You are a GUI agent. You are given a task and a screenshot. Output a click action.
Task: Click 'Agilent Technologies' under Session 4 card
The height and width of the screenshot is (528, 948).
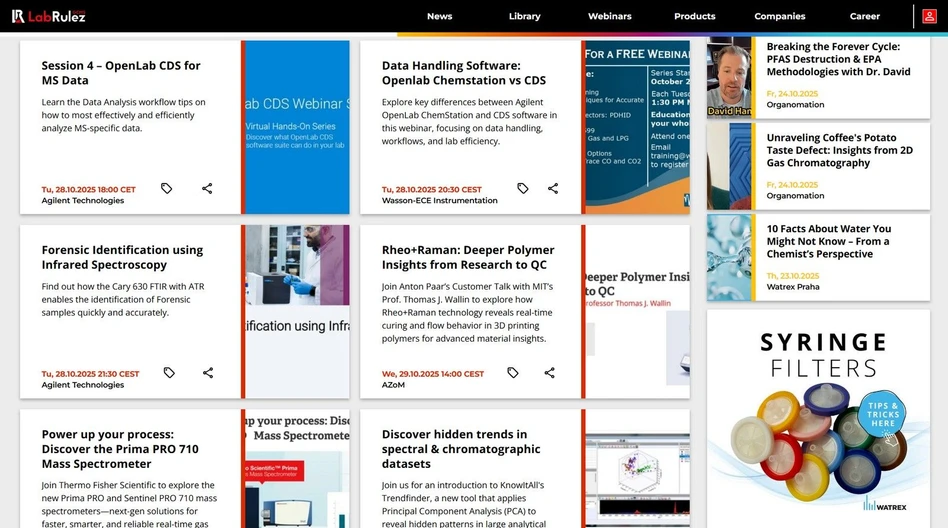click(83, 201)
